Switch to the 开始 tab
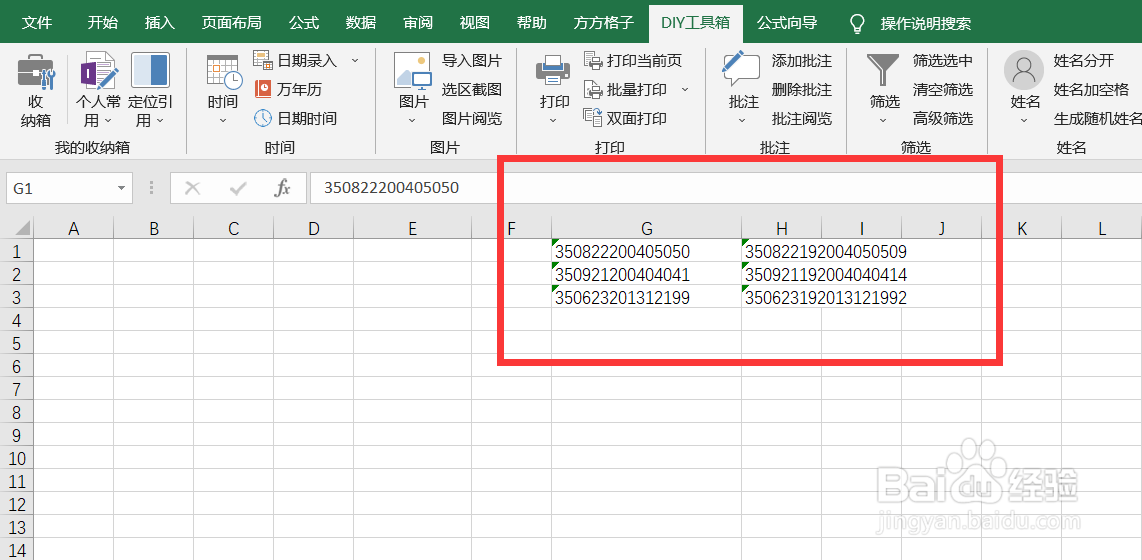Screen dimensions: 1142x560 [102, 23]
